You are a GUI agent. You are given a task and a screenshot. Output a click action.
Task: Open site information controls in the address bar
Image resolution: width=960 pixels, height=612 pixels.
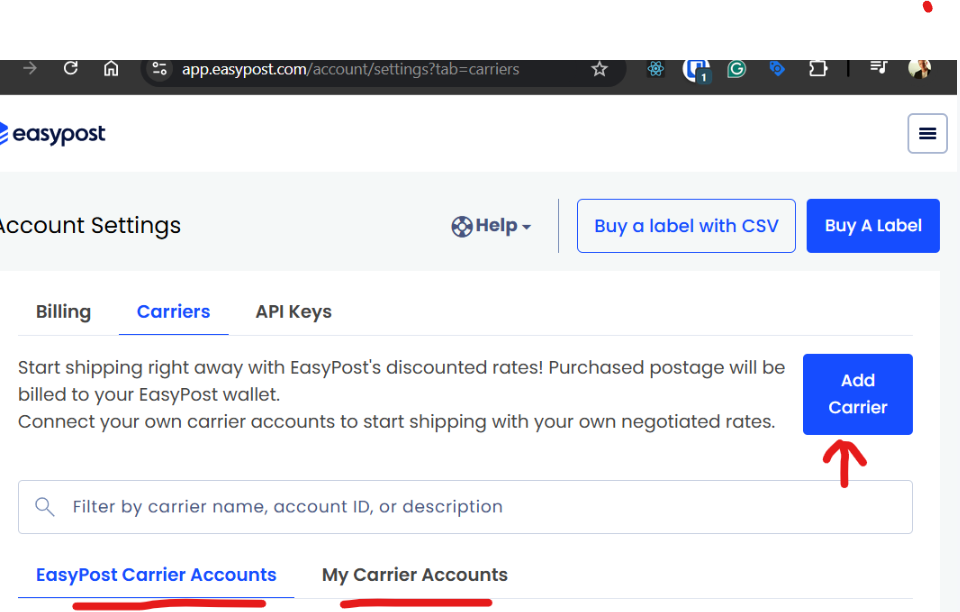(159, 69)
